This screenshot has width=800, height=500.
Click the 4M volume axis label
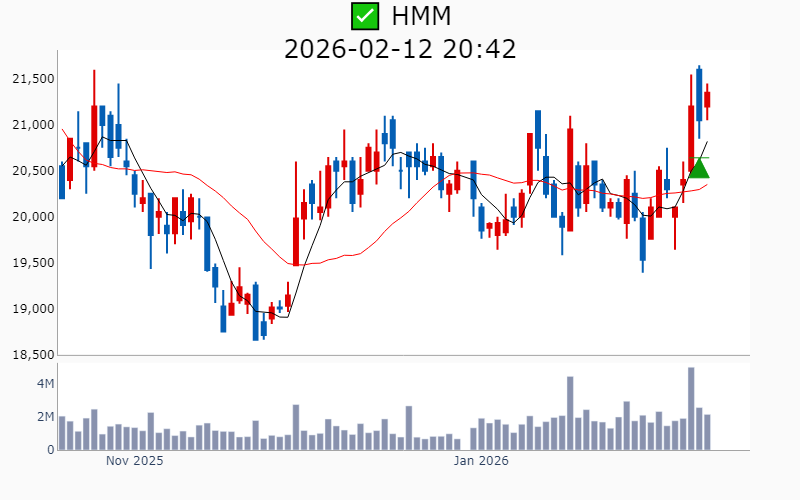tap(45, 384)
